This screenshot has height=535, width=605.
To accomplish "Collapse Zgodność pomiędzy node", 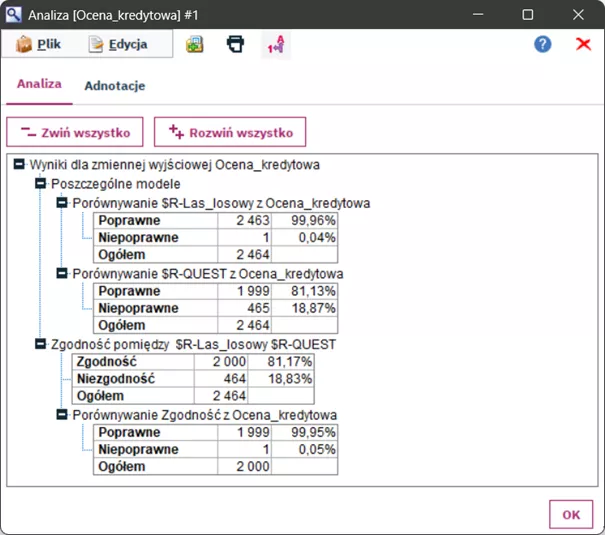I will (x=41, y=344).
